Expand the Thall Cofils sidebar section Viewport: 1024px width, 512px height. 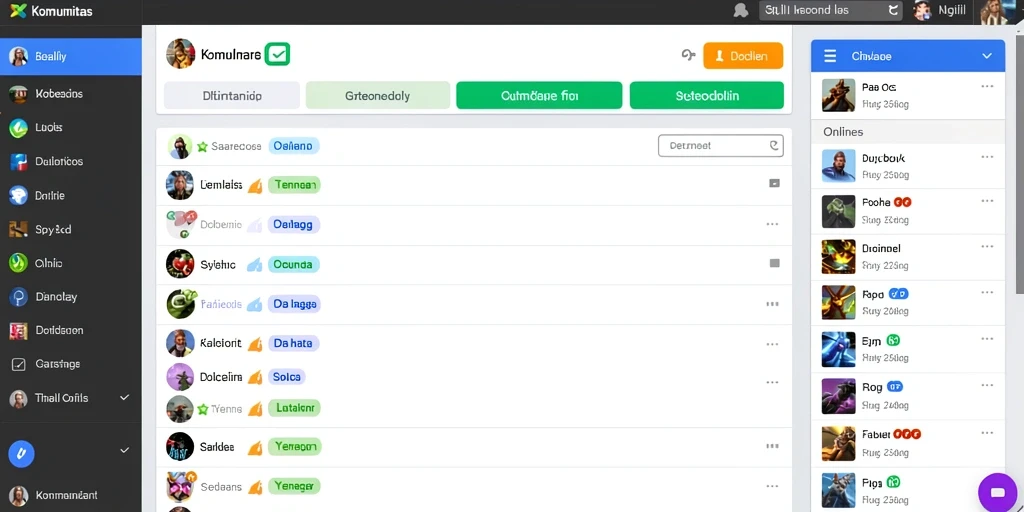124,397
